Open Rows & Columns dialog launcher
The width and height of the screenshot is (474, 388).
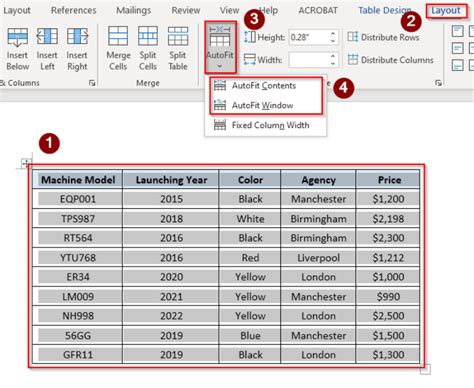(92, 83)
